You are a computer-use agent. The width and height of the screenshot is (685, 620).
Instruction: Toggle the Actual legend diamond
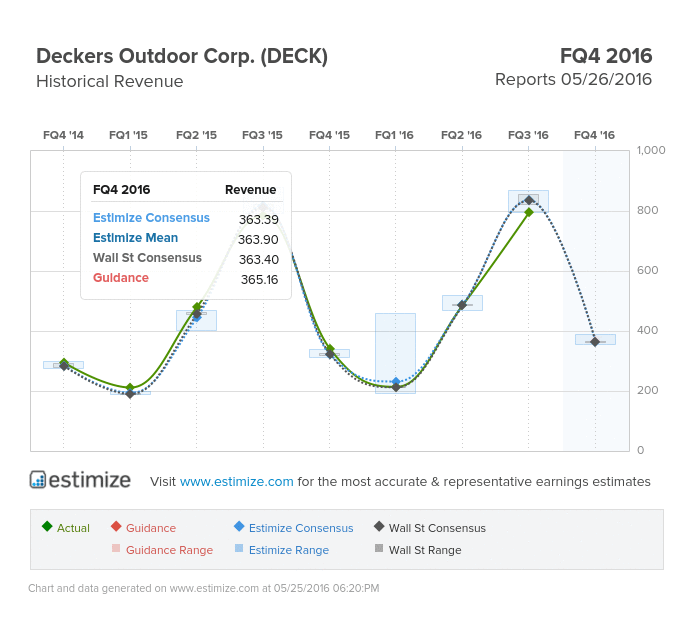(47, 526)
